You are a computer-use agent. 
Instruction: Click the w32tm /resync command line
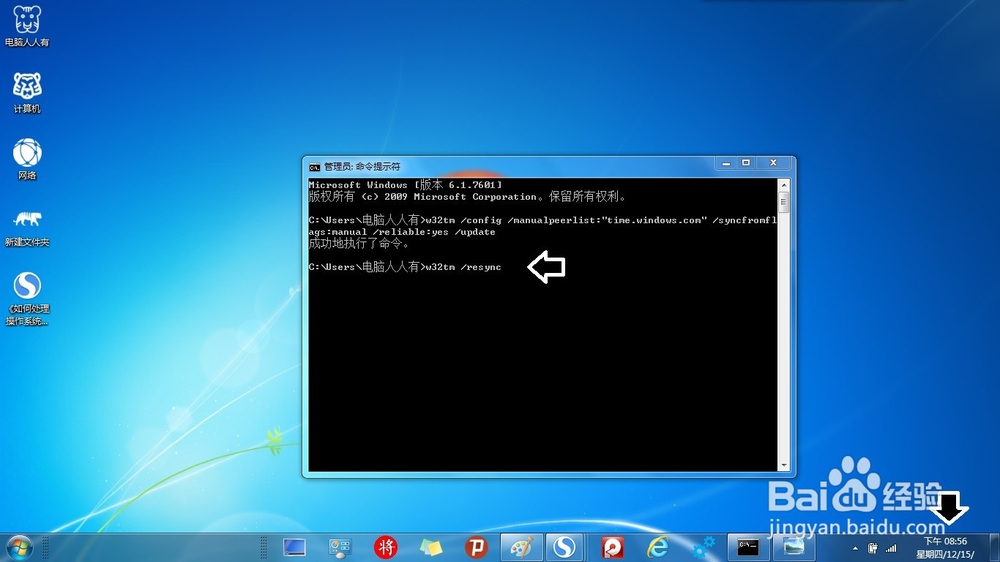[x=405, y=267]
